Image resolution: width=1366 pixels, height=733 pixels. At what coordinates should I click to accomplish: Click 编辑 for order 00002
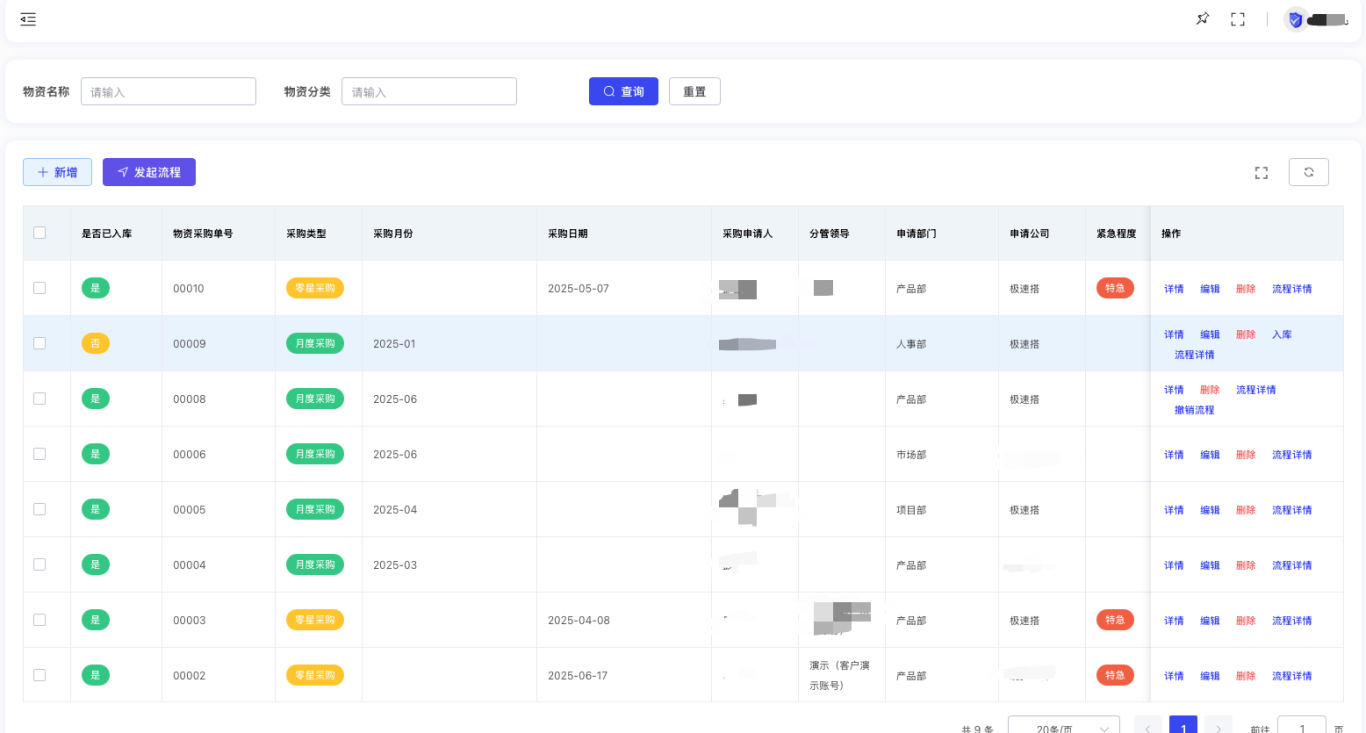click(1210, 676)
